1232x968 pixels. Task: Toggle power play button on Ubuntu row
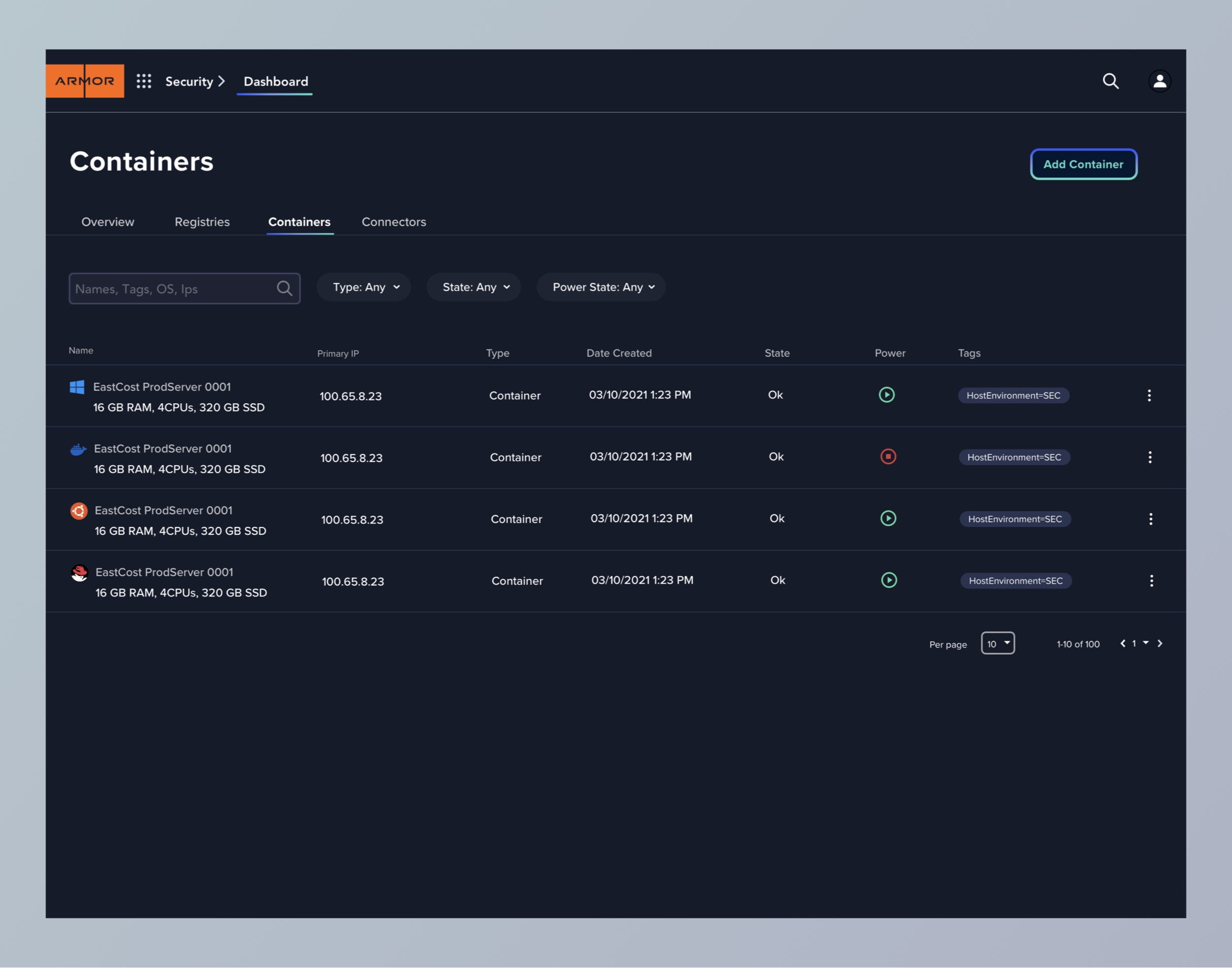[888, 518]
